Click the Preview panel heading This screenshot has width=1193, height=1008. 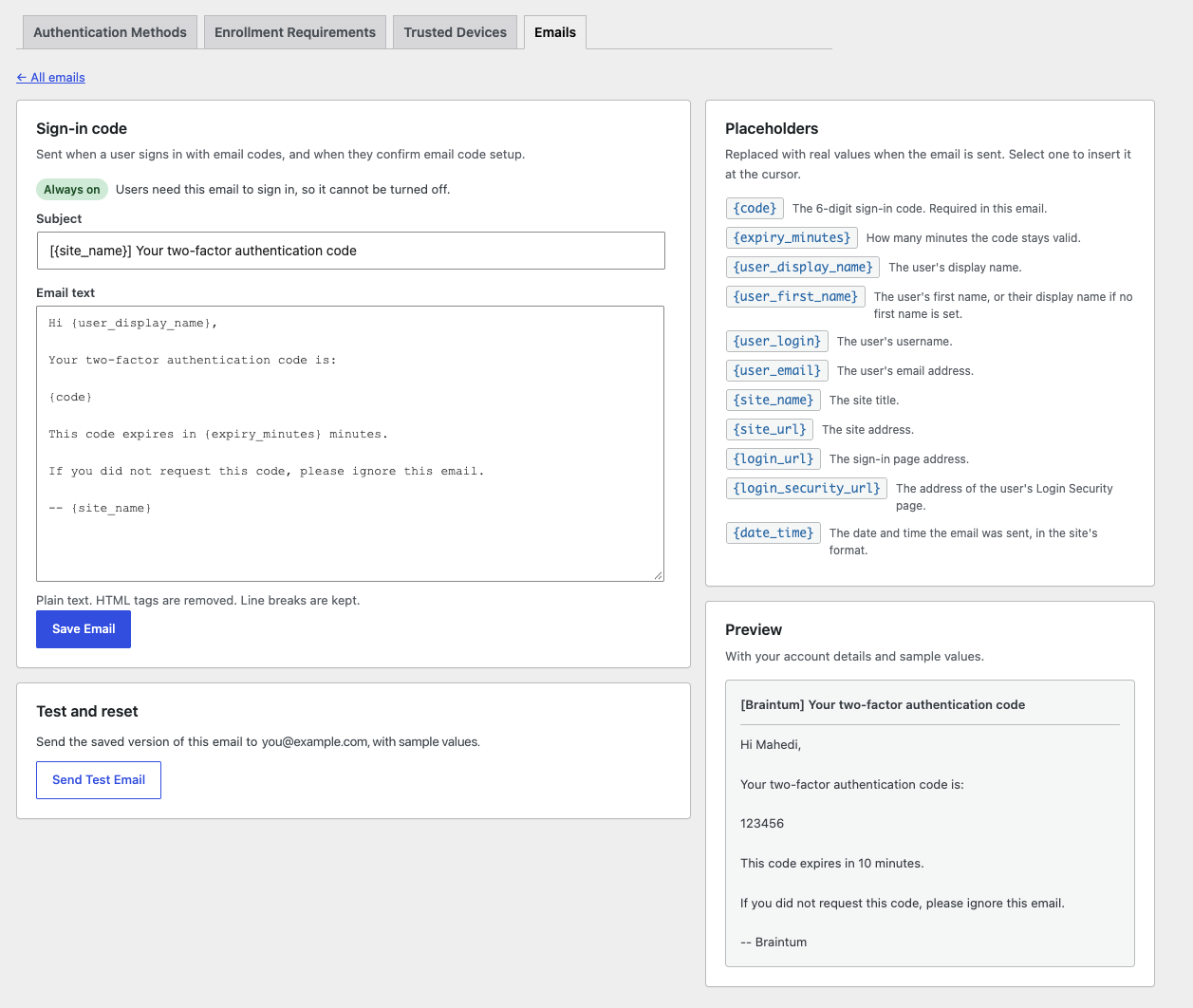[754, 630]
